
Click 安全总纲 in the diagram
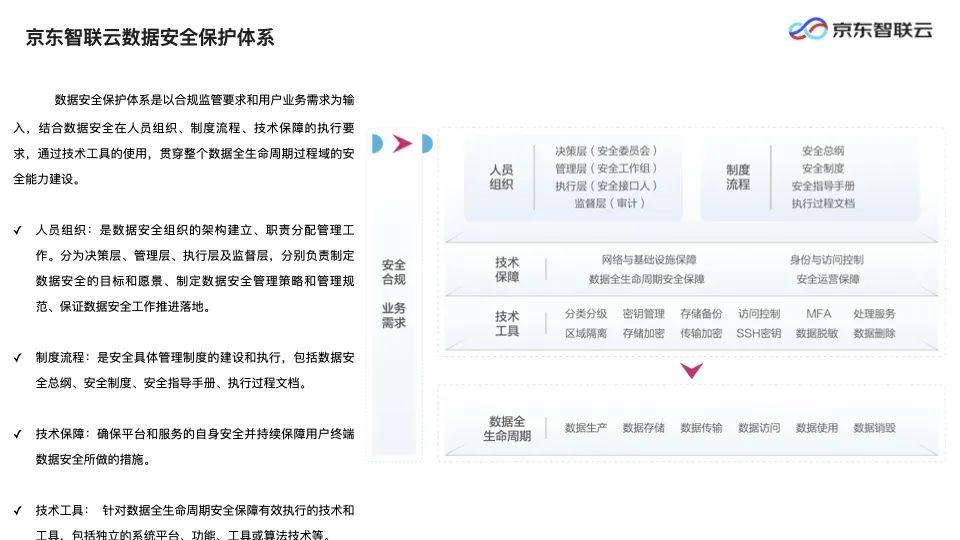(x=823, y=151)
